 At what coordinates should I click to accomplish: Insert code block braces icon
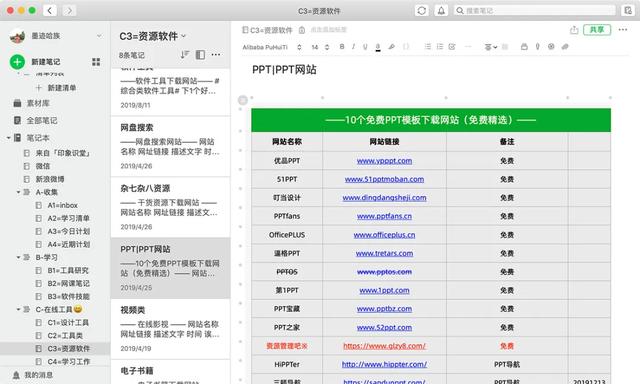point(406,47)
